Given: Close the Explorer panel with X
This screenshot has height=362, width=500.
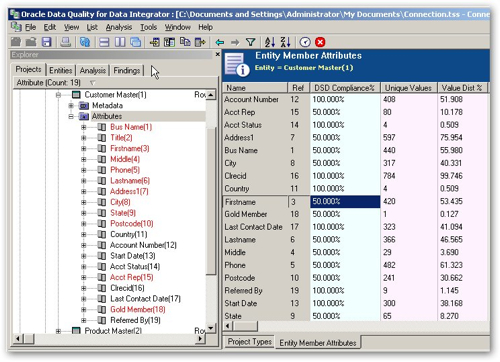Looking at the screenshot, I should (218, 54).
